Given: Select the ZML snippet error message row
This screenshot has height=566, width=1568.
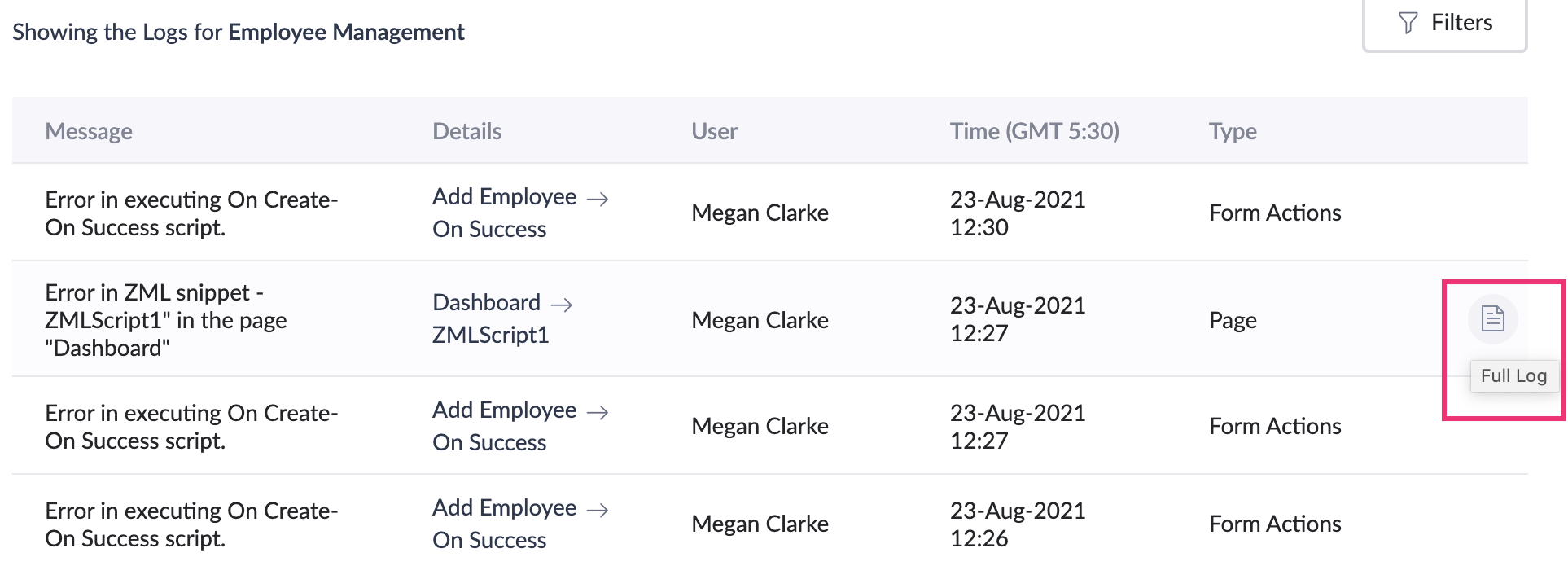Looking at the screenshot, I should point(770,319).
